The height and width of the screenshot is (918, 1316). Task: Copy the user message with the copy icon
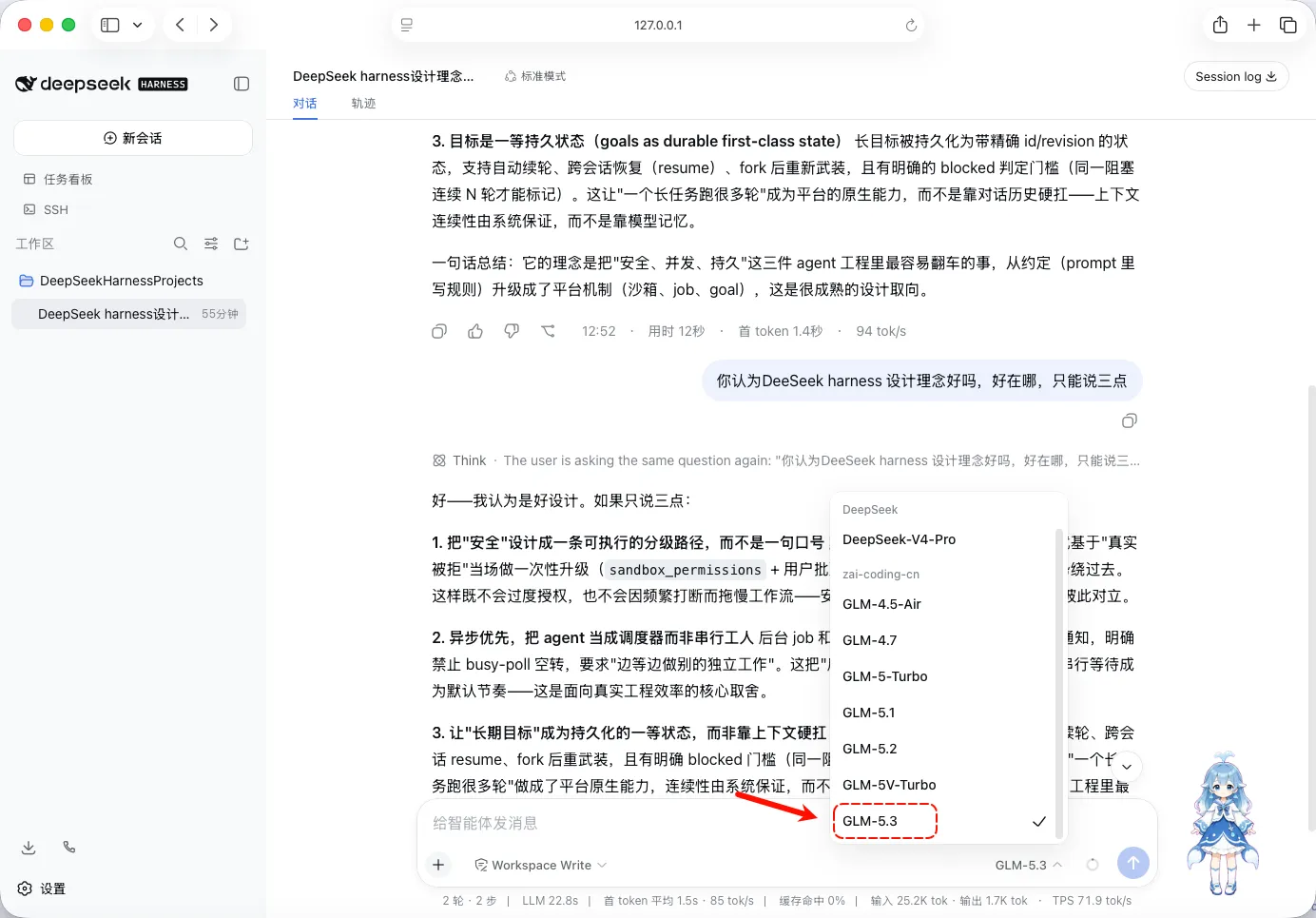pyautogui.click(x=1130, y=420)
